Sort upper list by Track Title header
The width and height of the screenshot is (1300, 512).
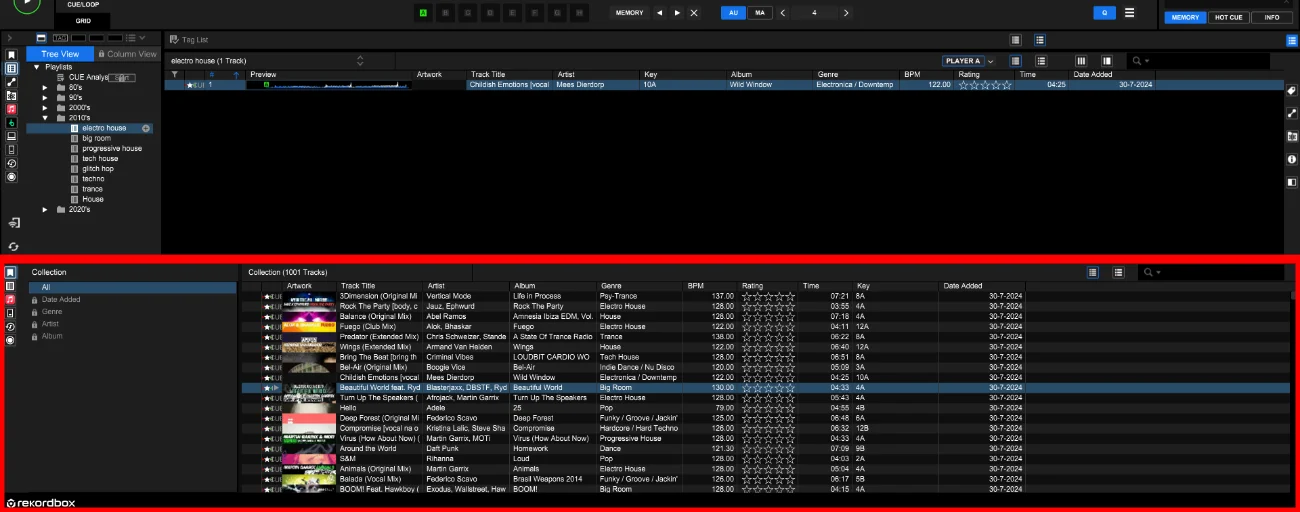click(508, 75)
